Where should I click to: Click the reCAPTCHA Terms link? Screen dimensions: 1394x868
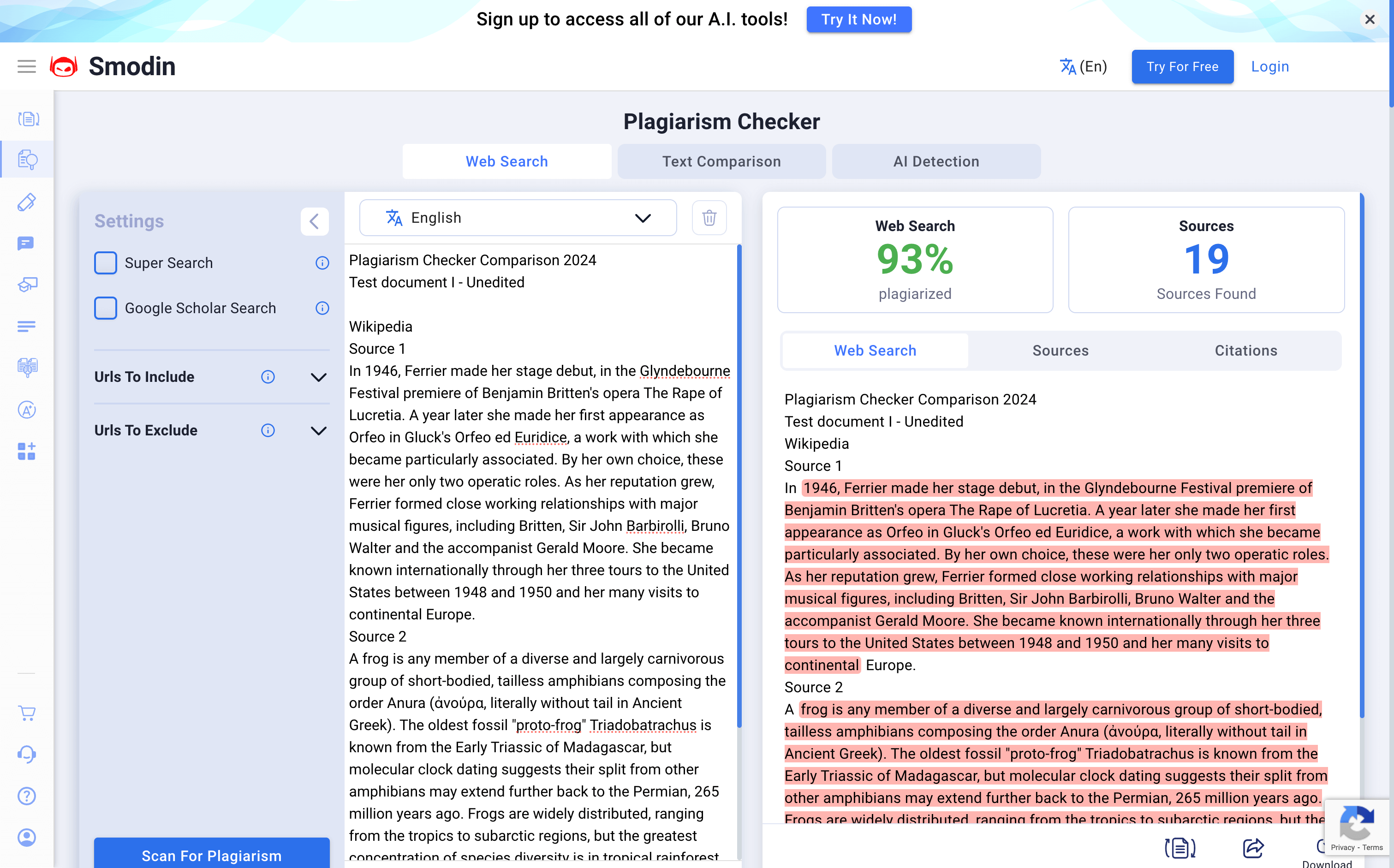point(1373,847)
